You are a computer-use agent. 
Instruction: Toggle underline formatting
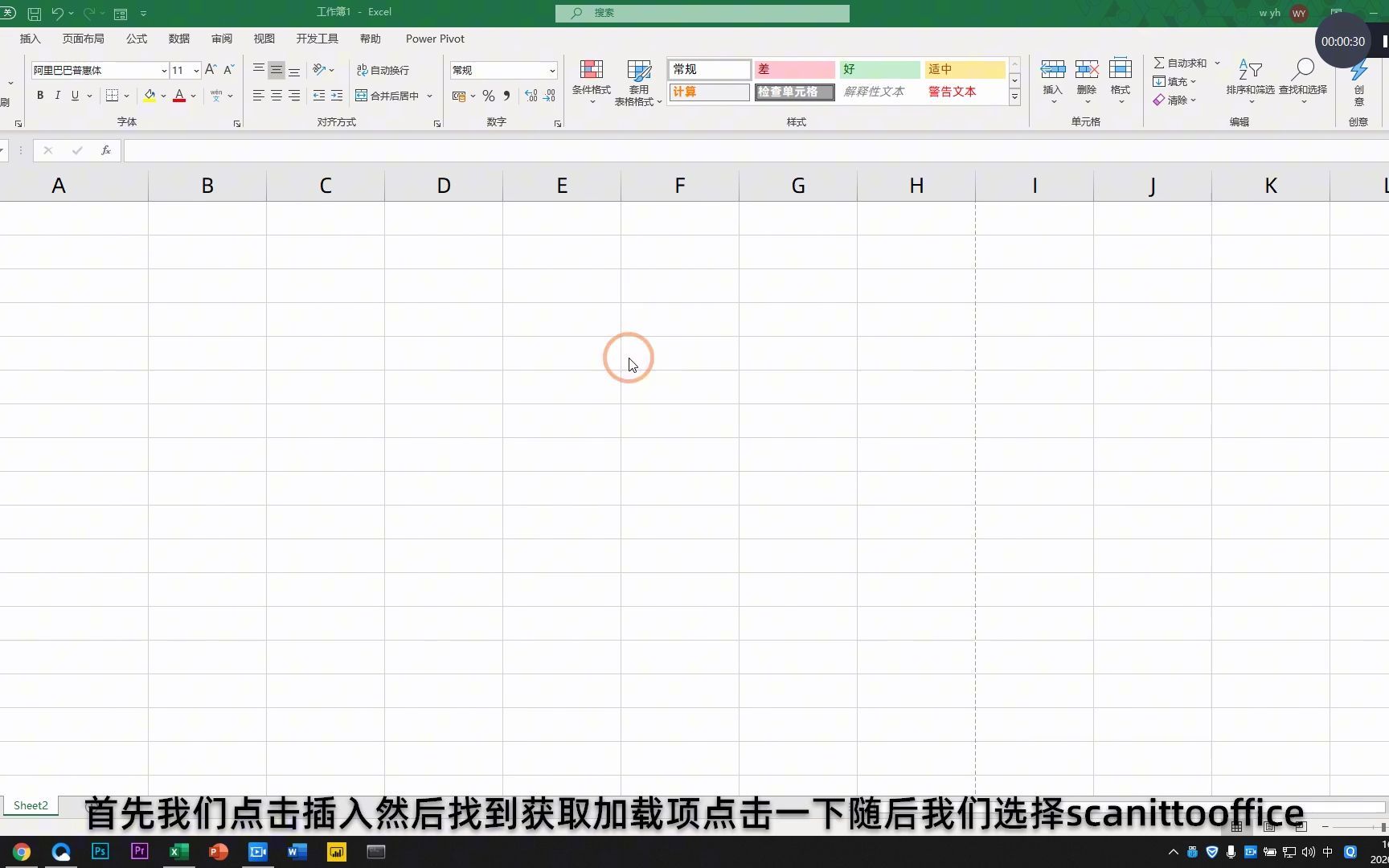pos(73,95)
